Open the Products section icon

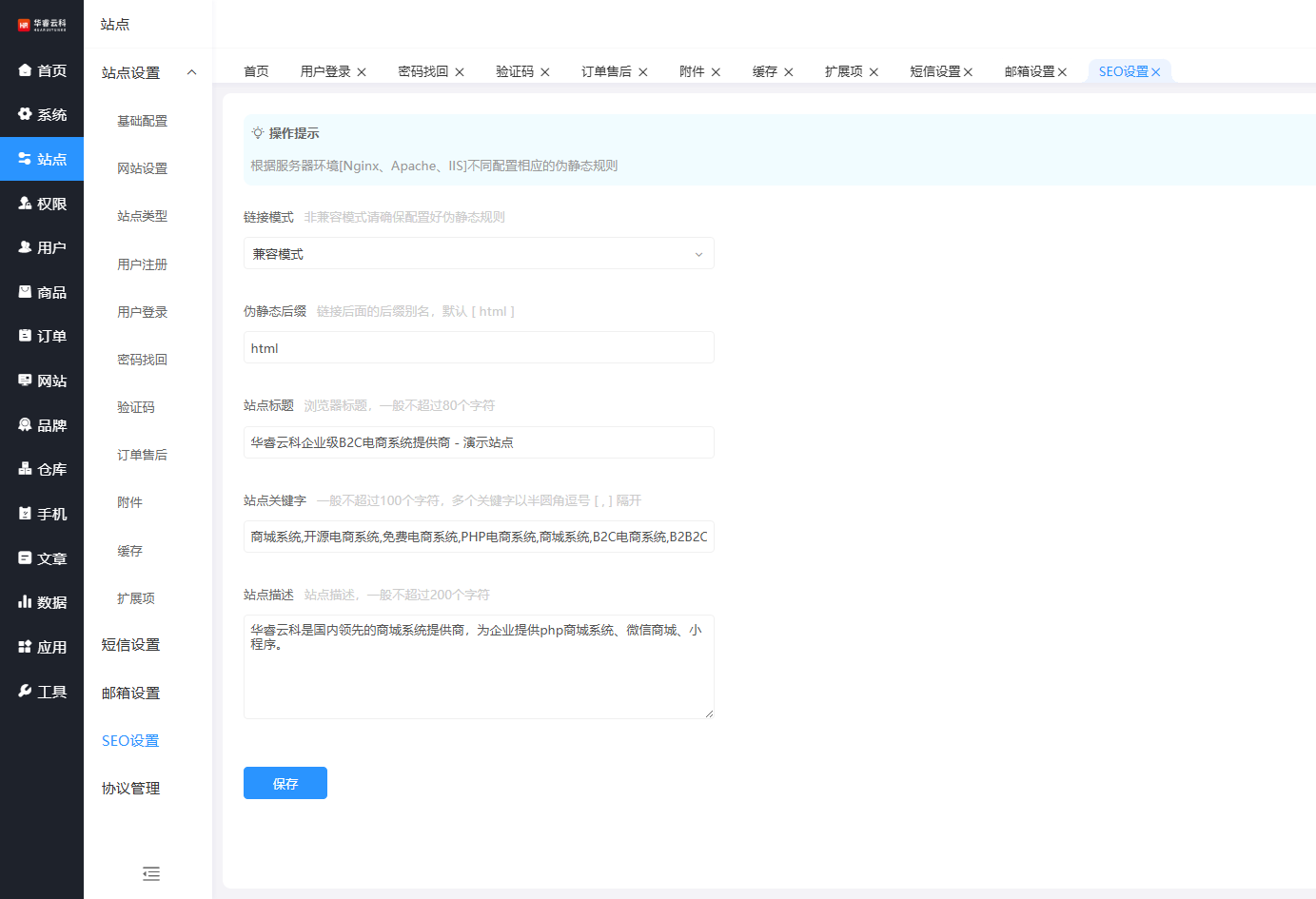point(26,292)
